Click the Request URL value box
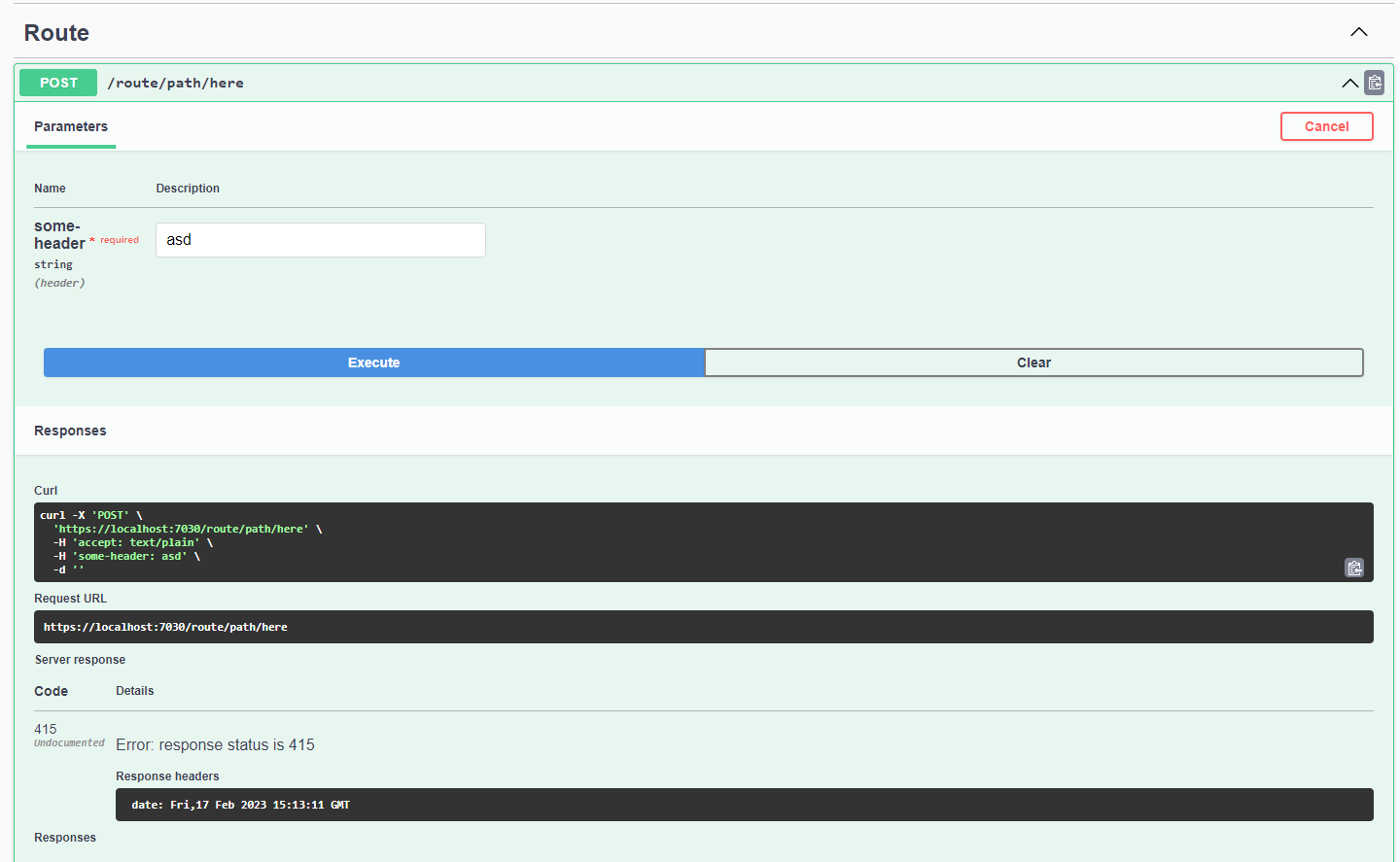 click(x=704, y=627)
